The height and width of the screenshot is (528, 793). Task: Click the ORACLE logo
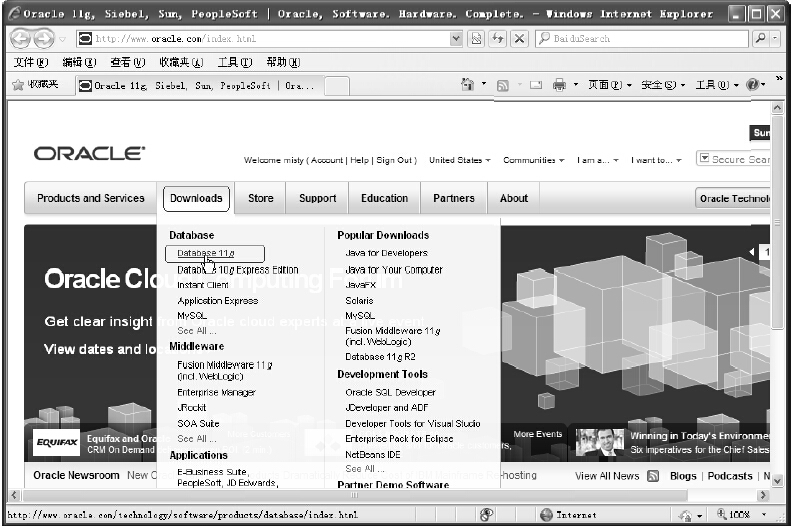90,153
